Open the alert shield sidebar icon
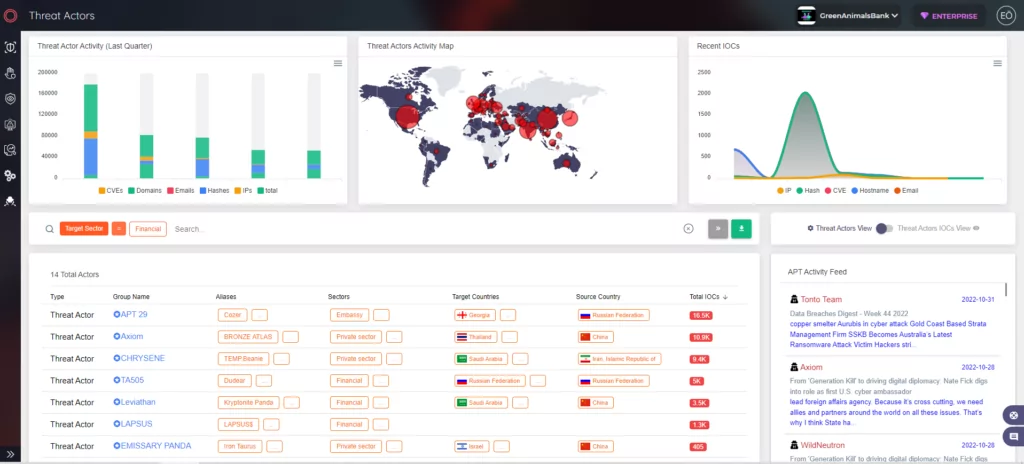Viewport: 1024px width, 464px height. tap(10, 124)
